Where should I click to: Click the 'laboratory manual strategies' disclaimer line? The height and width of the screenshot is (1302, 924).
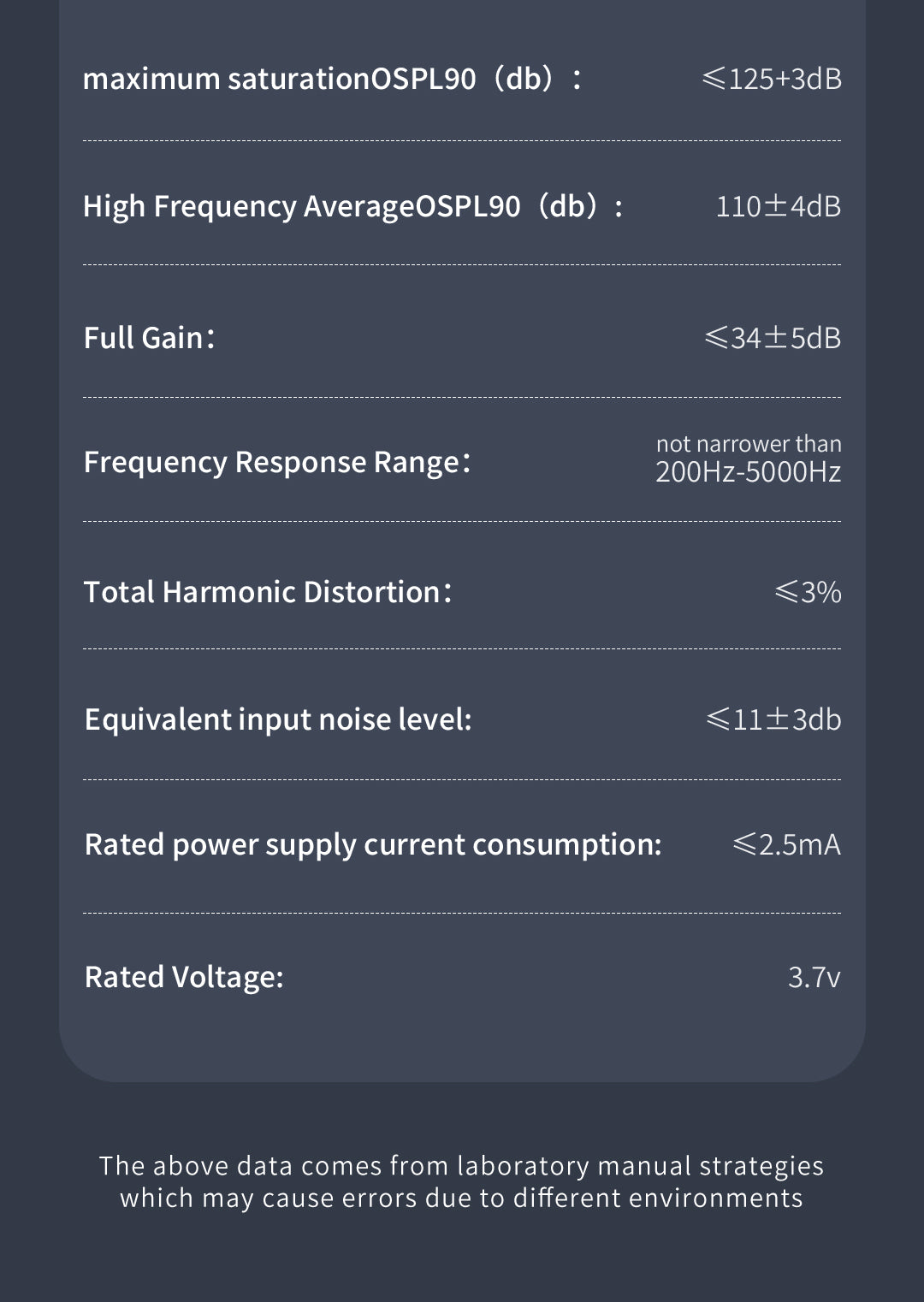tap(461, 1166)
